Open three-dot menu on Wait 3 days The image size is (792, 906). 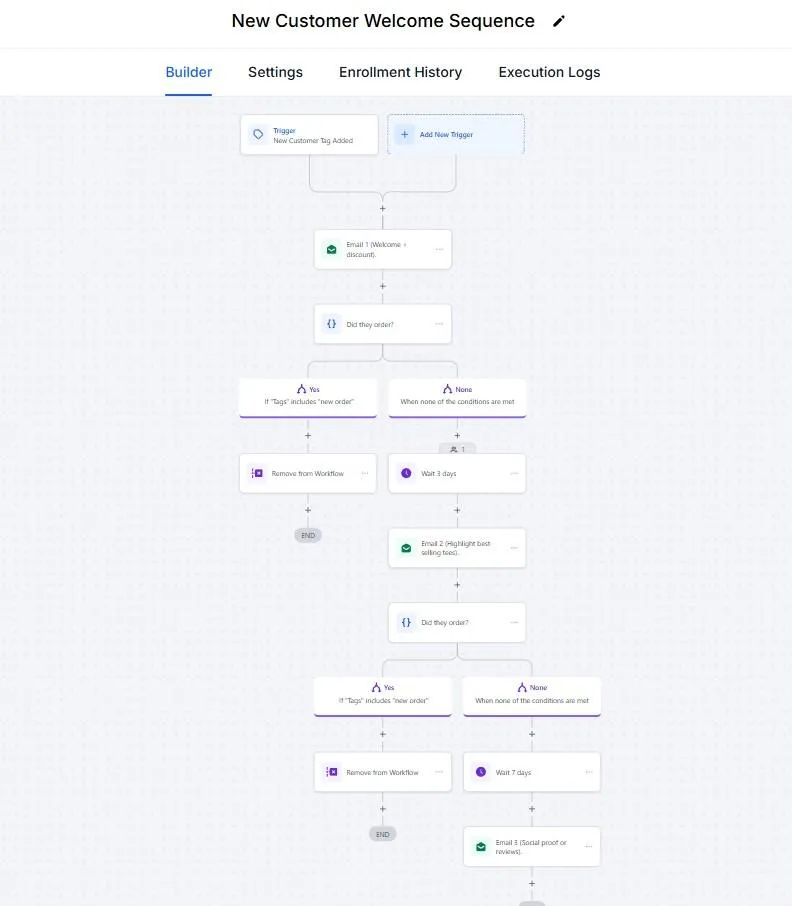coord(514,473)
